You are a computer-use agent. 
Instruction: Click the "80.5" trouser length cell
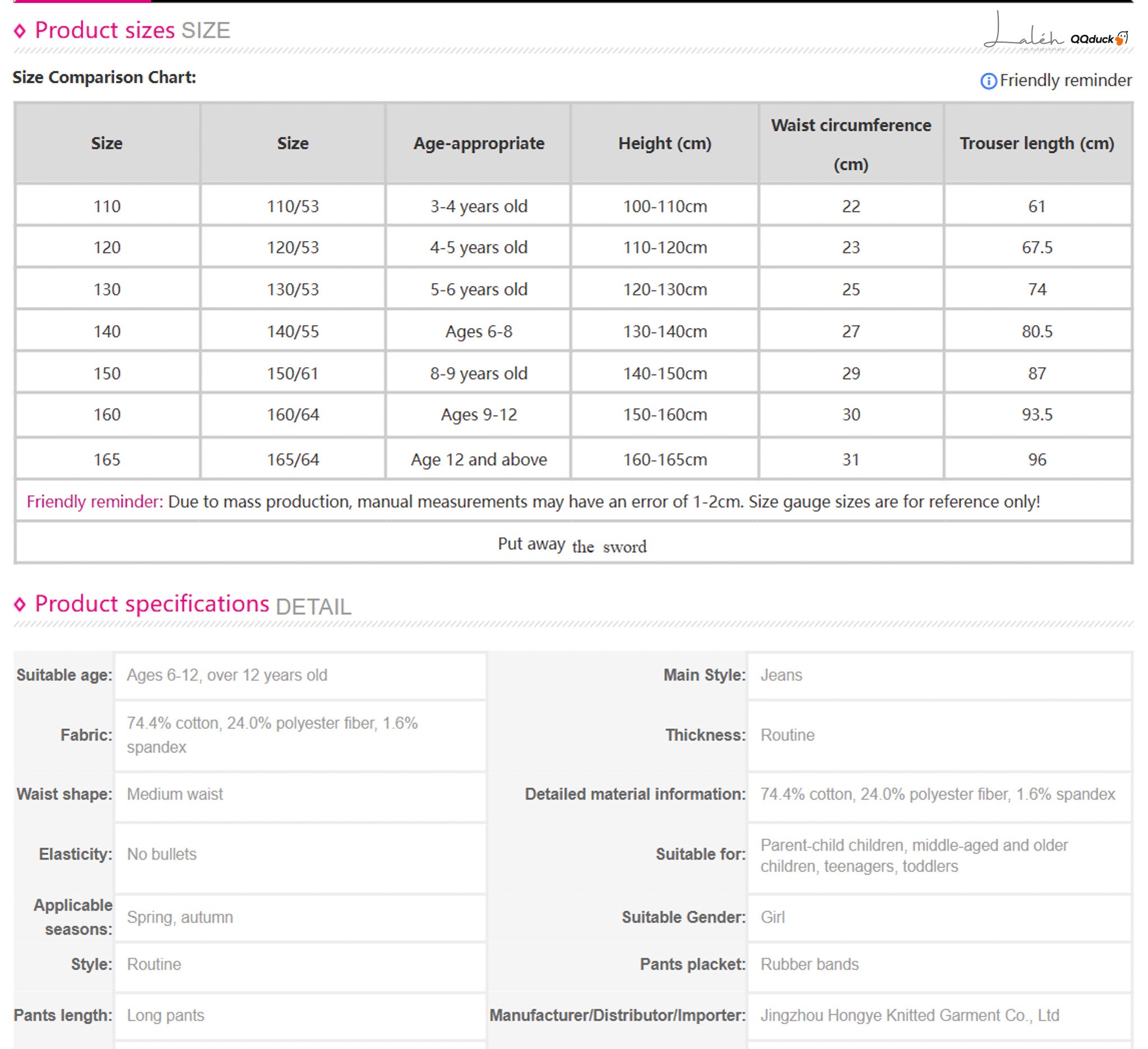point(1036,331)
